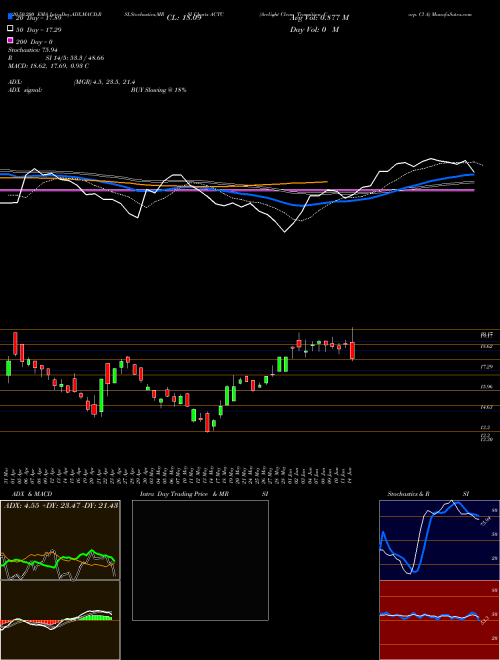This screenshot has width=500, height=660.
Task: Click the 17.29 price axis label
Action: [x=487, y=367]
